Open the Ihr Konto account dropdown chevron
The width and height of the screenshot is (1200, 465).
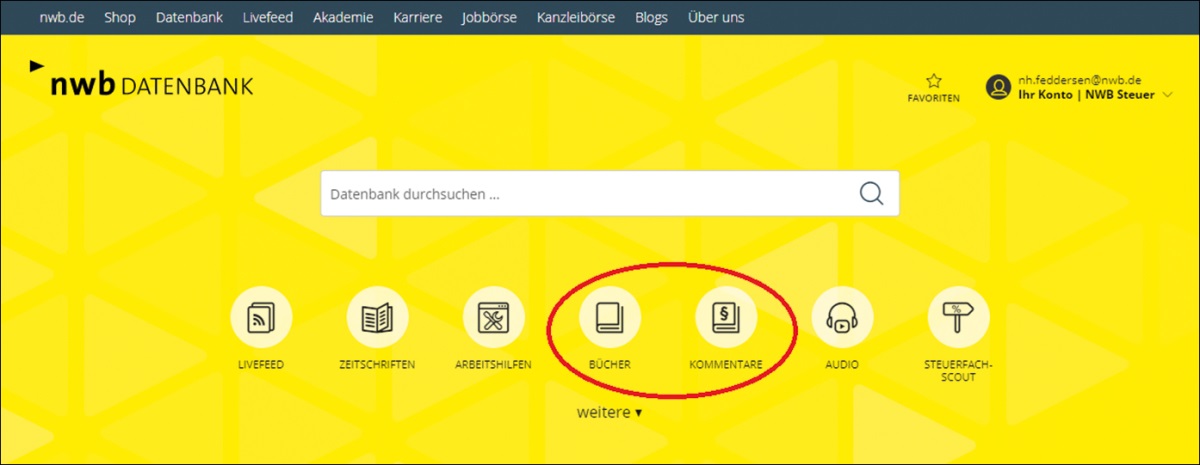pyautogui.click(x=1166, y=95)
